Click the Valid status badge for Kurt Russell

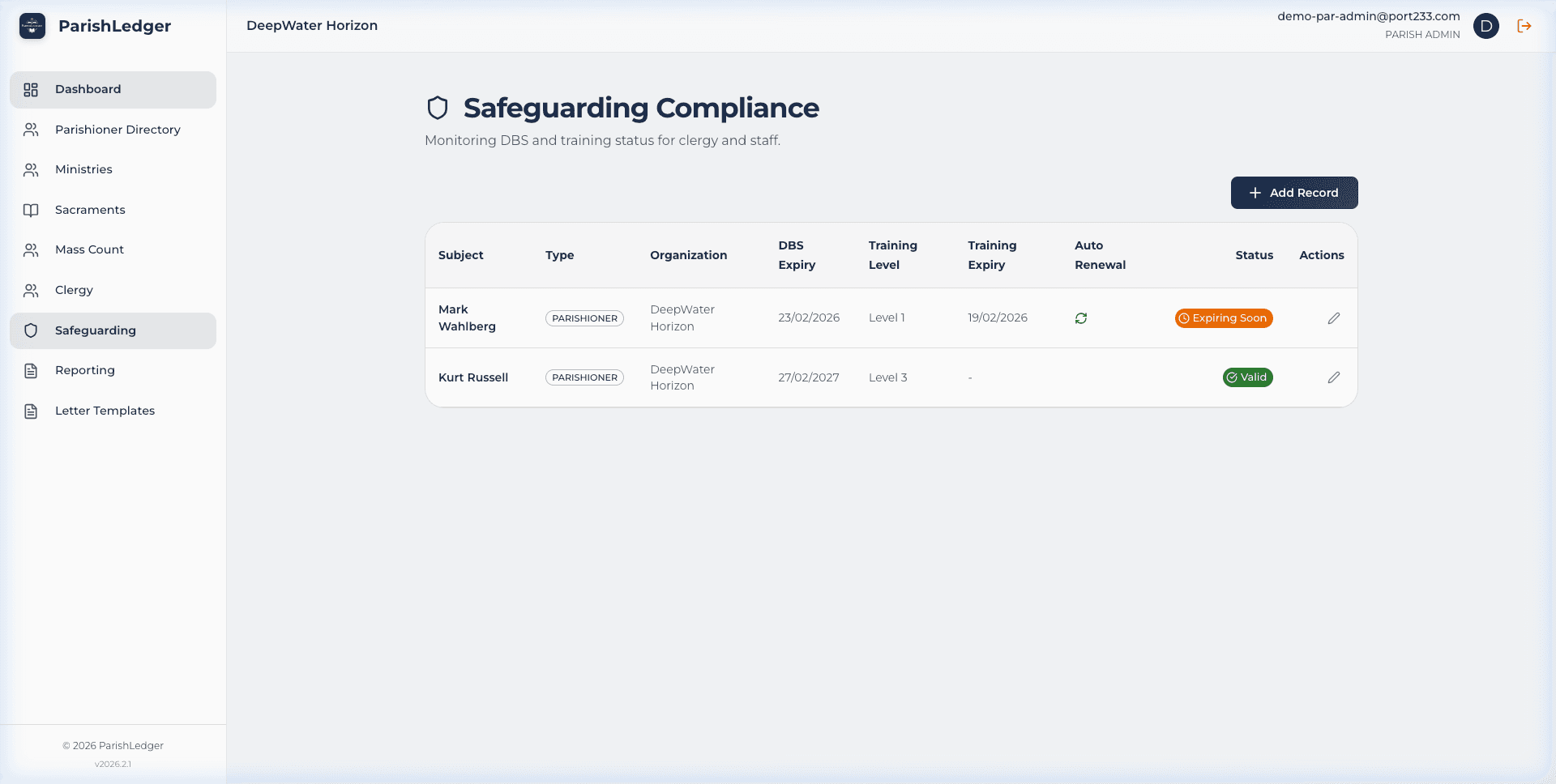[x=1247, y=377]
